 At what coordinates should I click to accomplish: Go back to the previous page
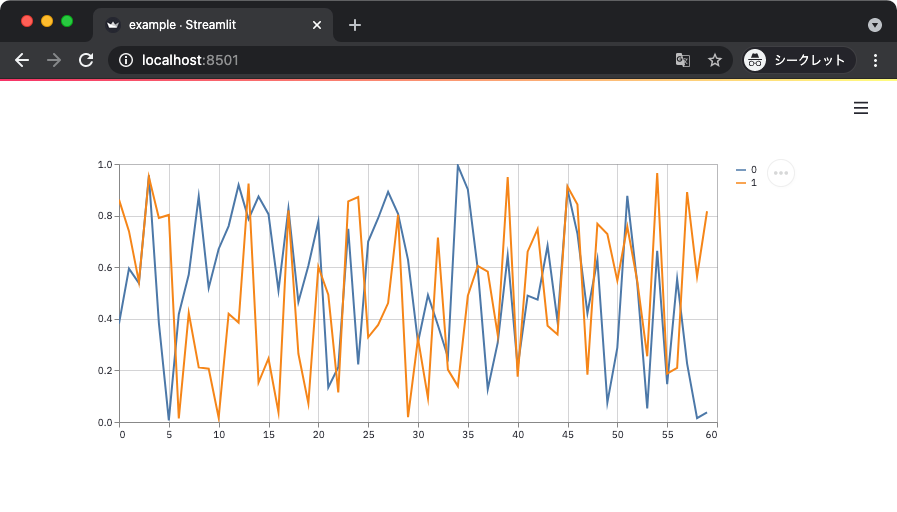point(22,60)
